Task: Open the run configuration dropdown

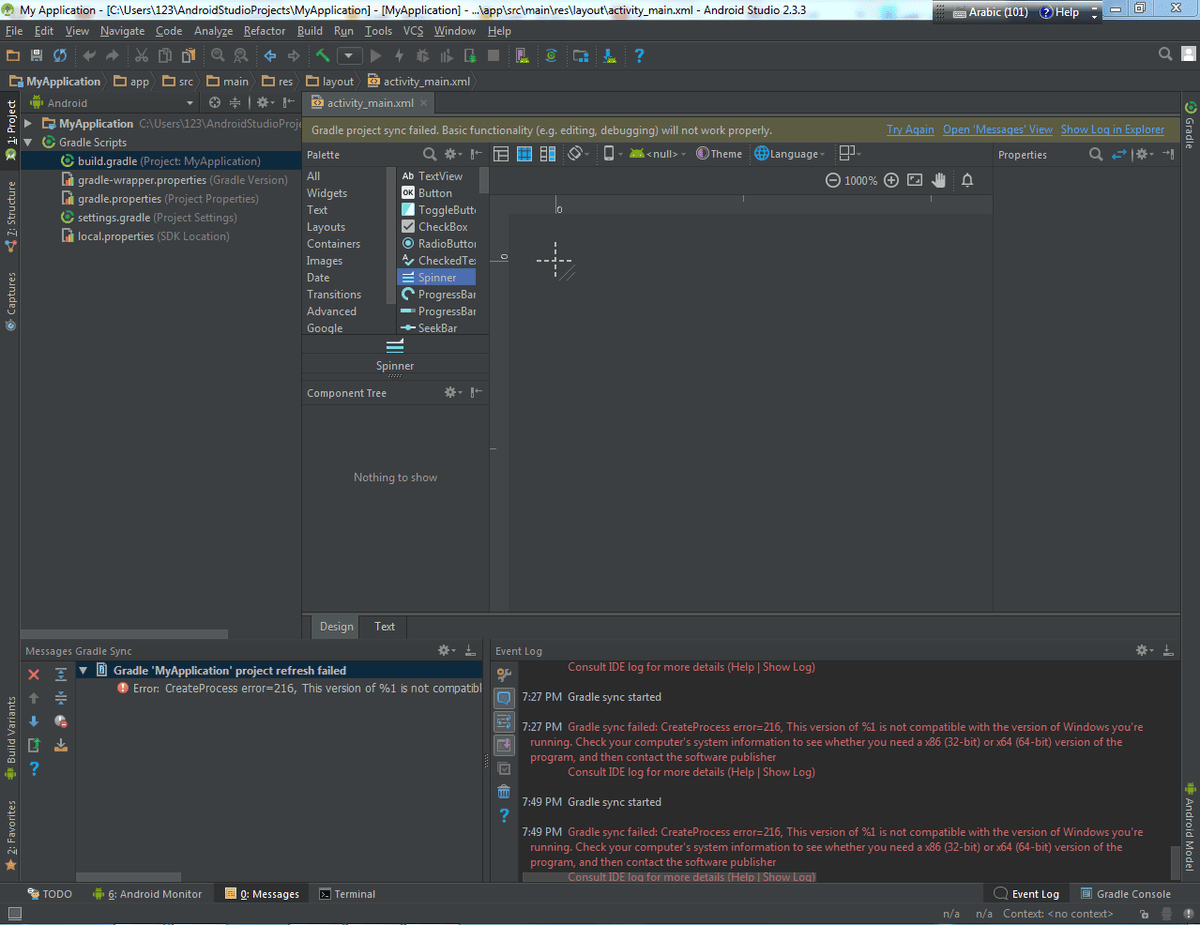Action: pyautogui.click(x=349, y=56)
